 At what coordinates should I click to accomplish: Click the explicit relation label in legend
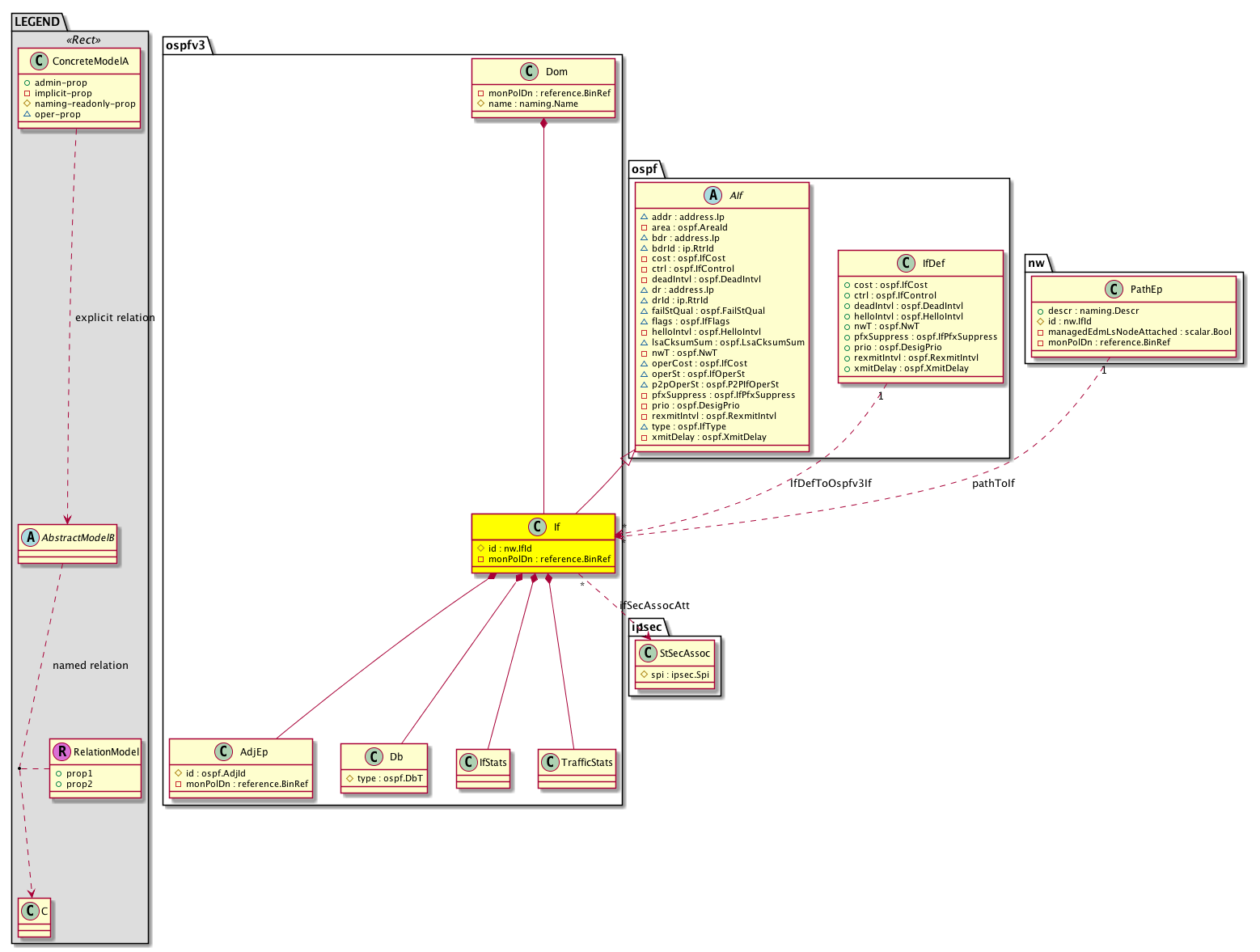(115, 318)
